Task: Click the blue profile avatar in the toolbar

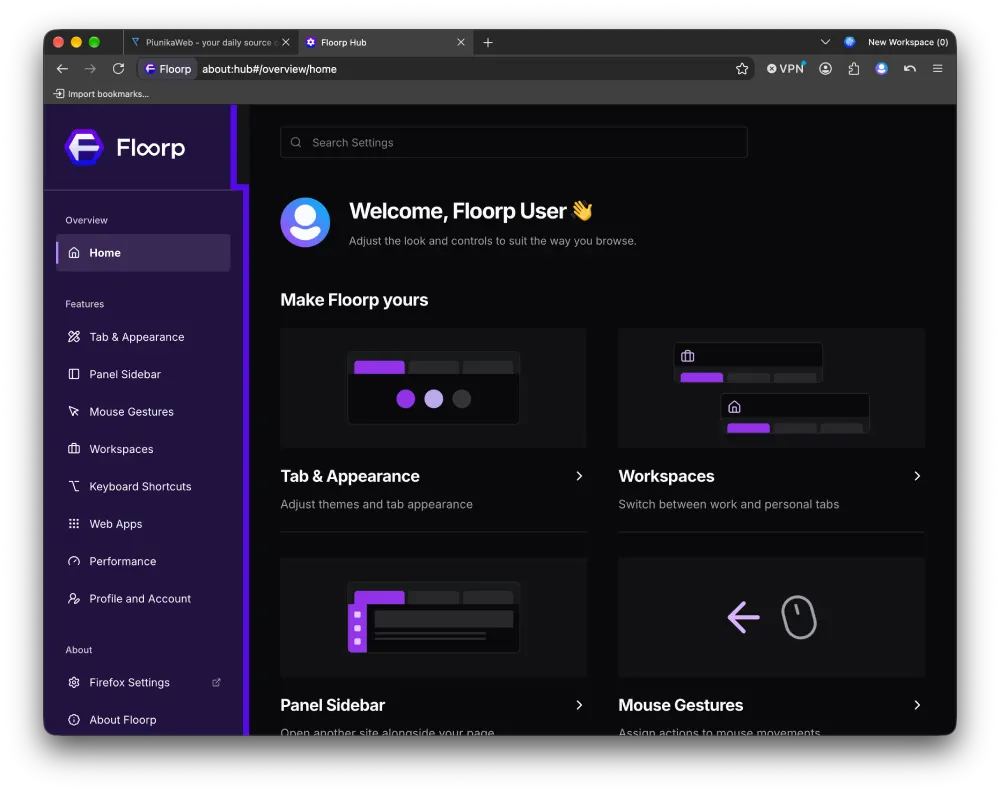Action: [881, 69]
